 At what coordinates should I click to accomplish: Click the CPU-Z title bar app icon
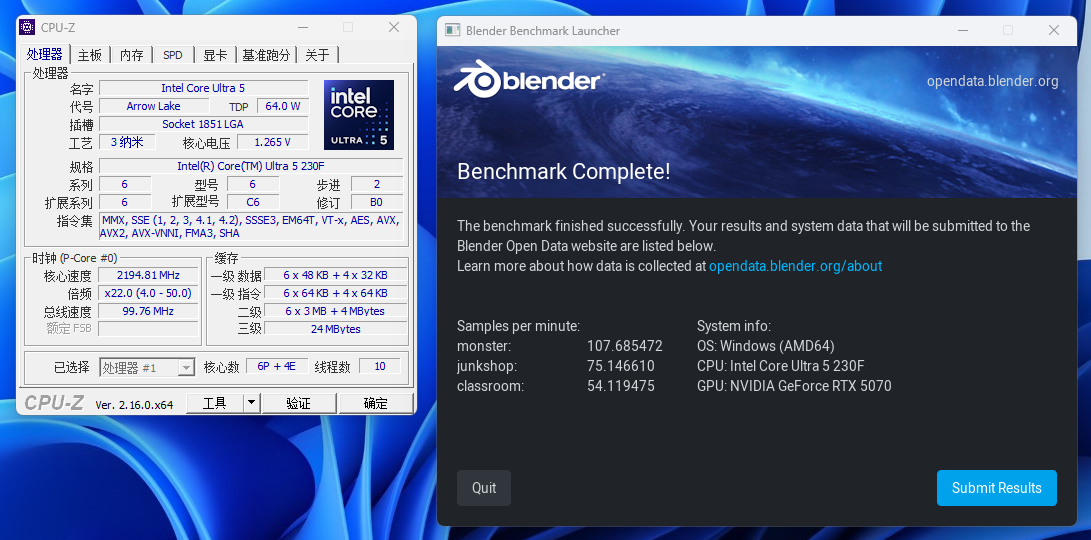27,27
